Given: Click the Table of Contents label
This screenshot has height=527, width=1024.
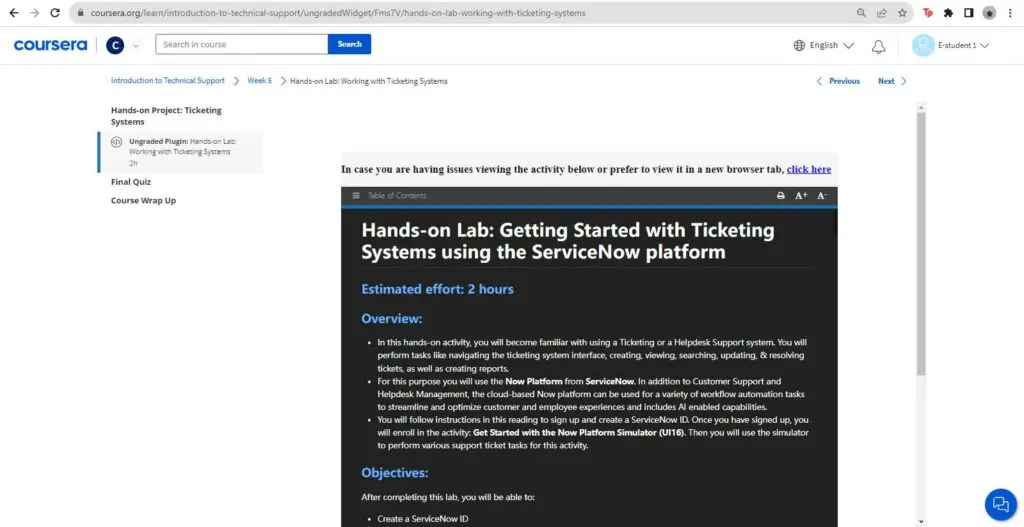Looking at the screenshot, I should click(x=397, y=196).
